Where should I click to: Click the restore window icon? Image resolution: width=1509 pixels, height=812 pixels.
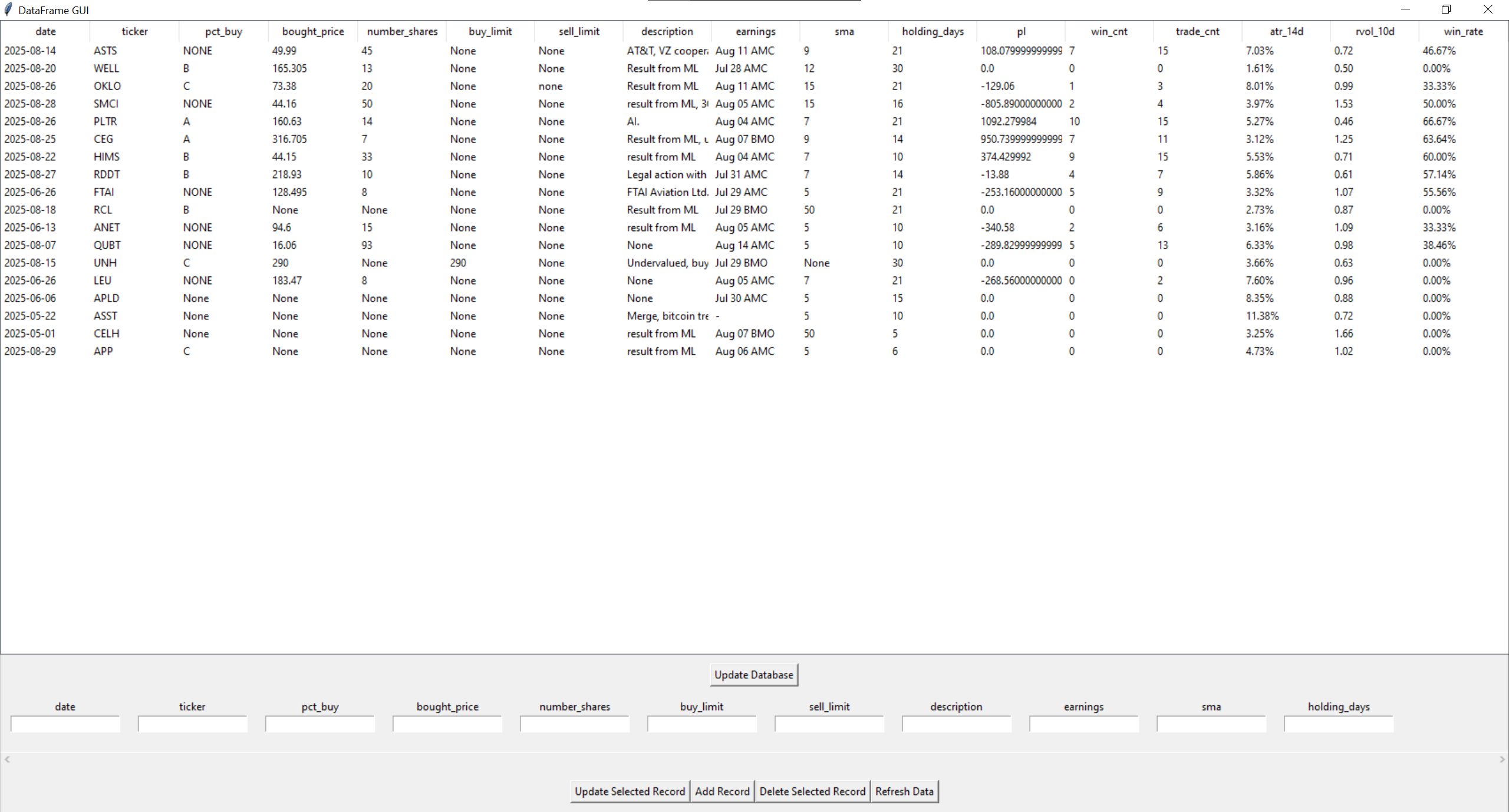1446,9
